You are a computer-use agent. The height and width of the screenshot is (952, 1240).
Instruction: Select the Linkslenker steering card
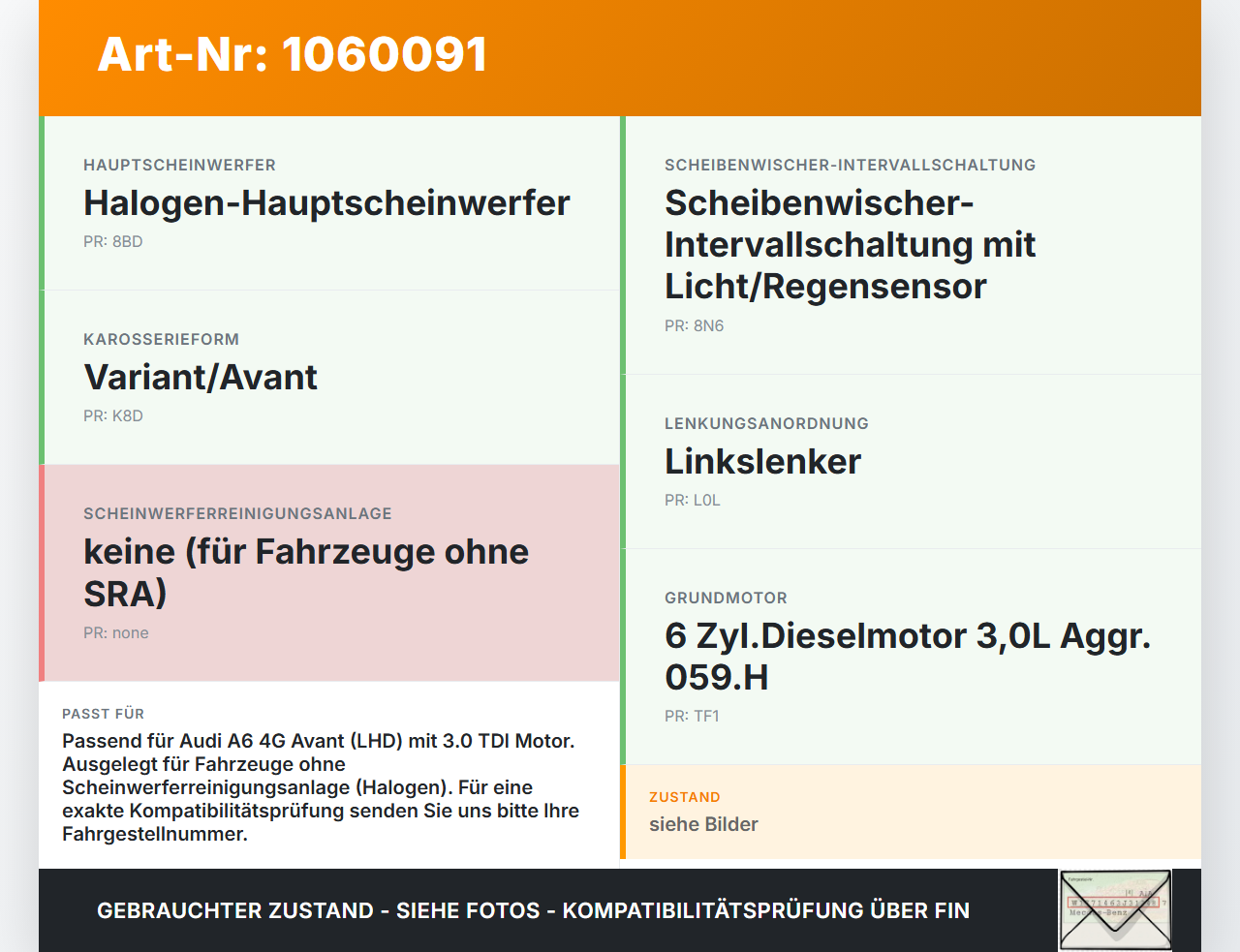[911, 462]
